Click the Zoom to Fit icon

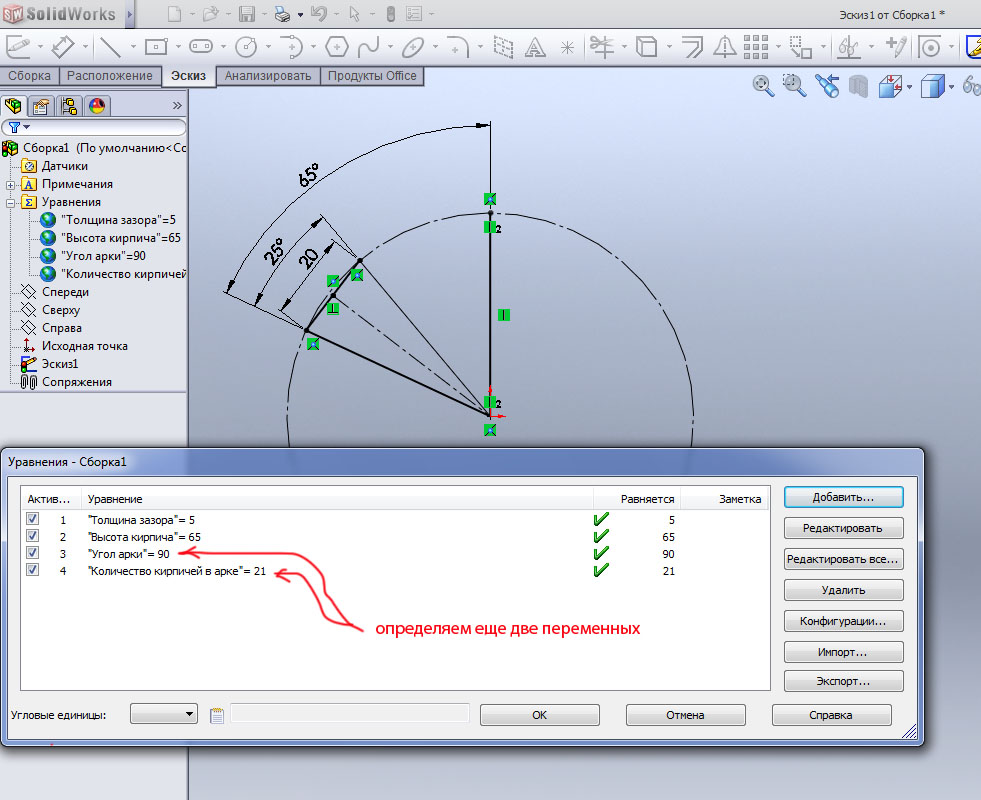(763, 87)
